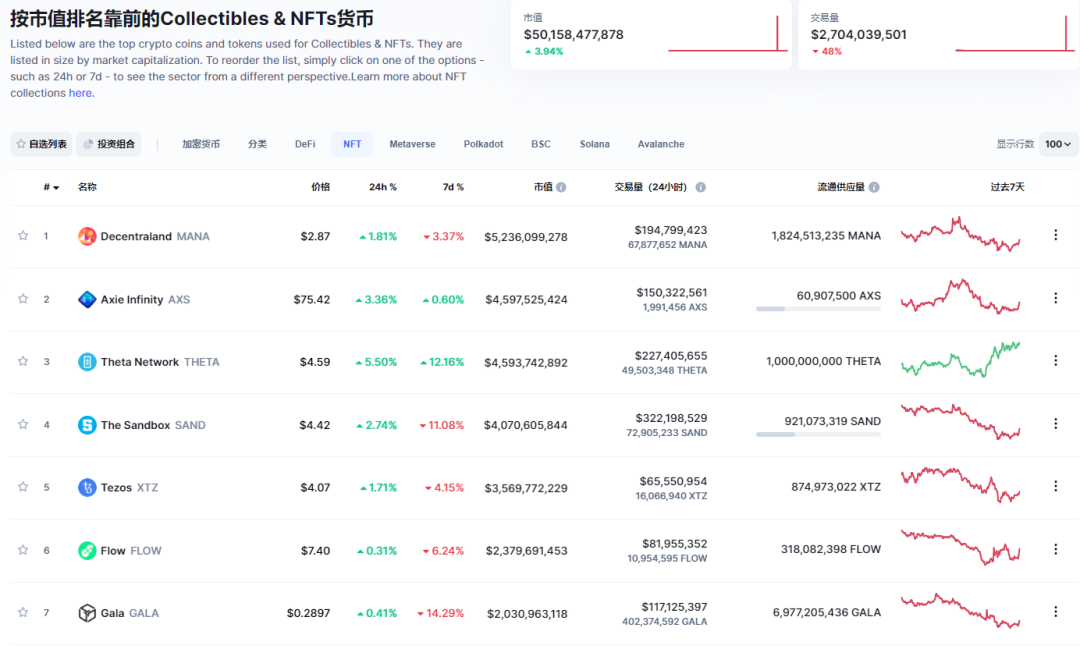This screenshot has height=649, width=1080.
Task: Click the info icon next to 交易量 (24小时) header
Action: click(x=700, y=187)
